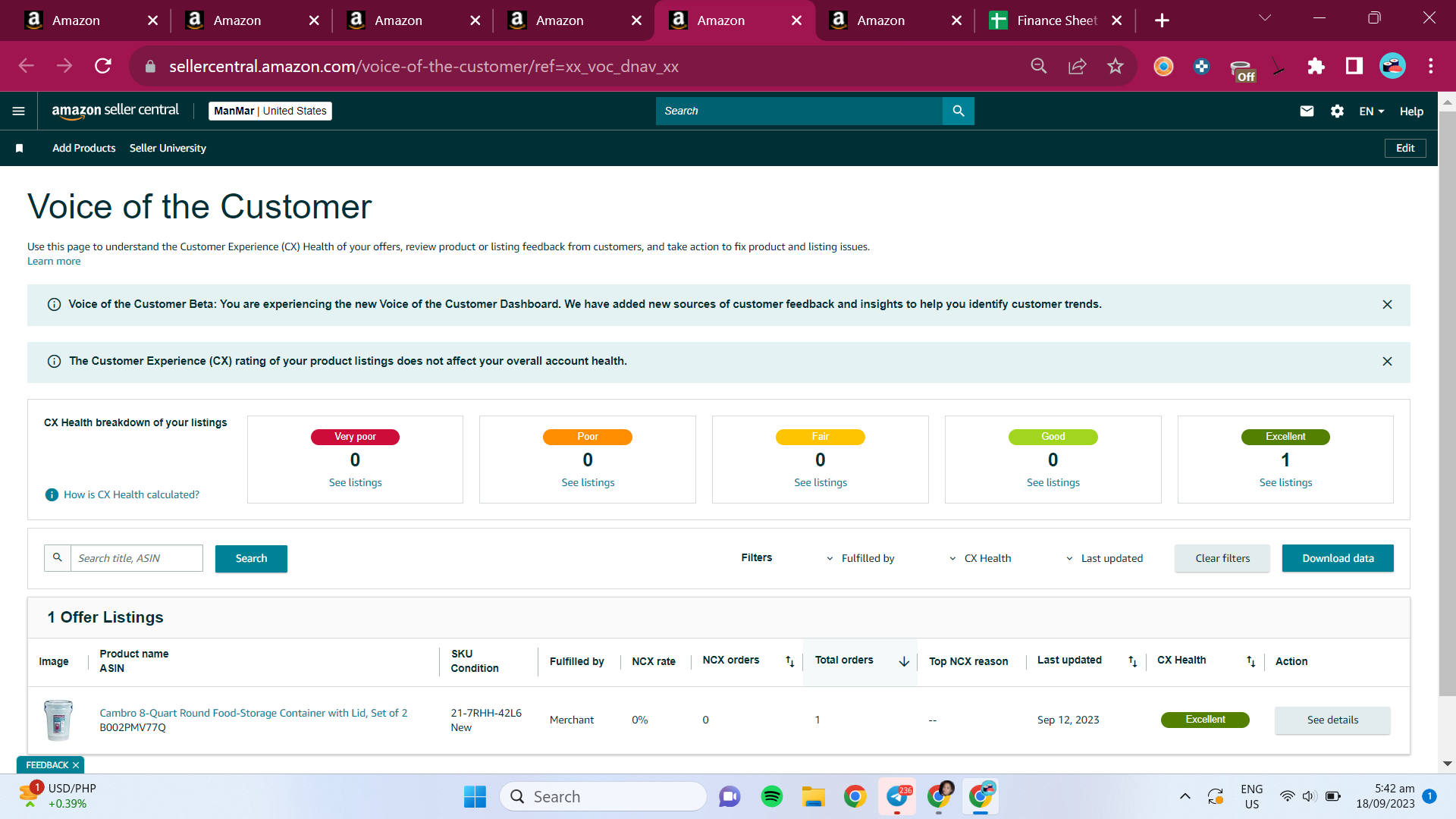Image resolution: width=1456 pixels, height=819 pixels.
Task: Sort by NCX orders column arrows
Action: click(x=789, y=661)
